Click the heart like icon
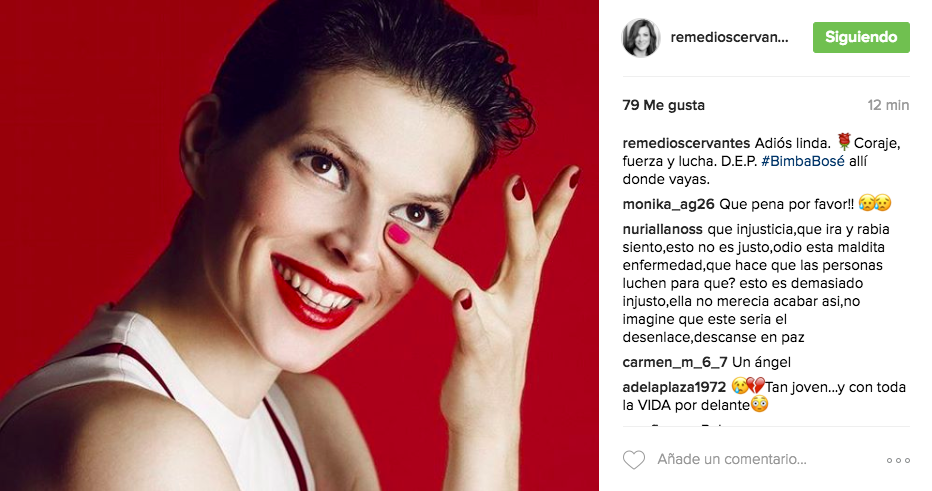 pyautogui.click(x=634, y=459)
